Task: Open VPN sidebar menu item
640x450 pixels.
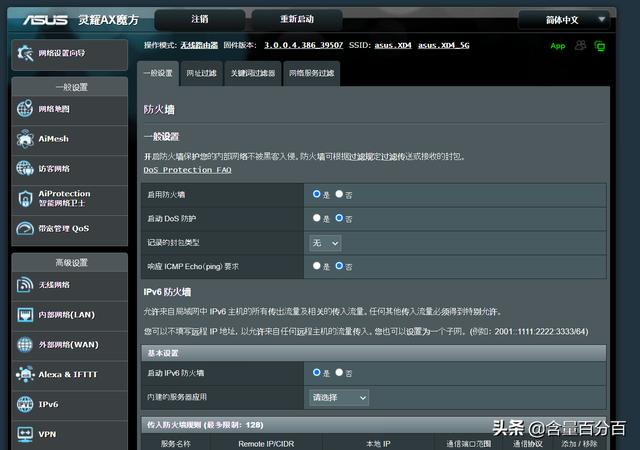Action: [x=70, y=434]
